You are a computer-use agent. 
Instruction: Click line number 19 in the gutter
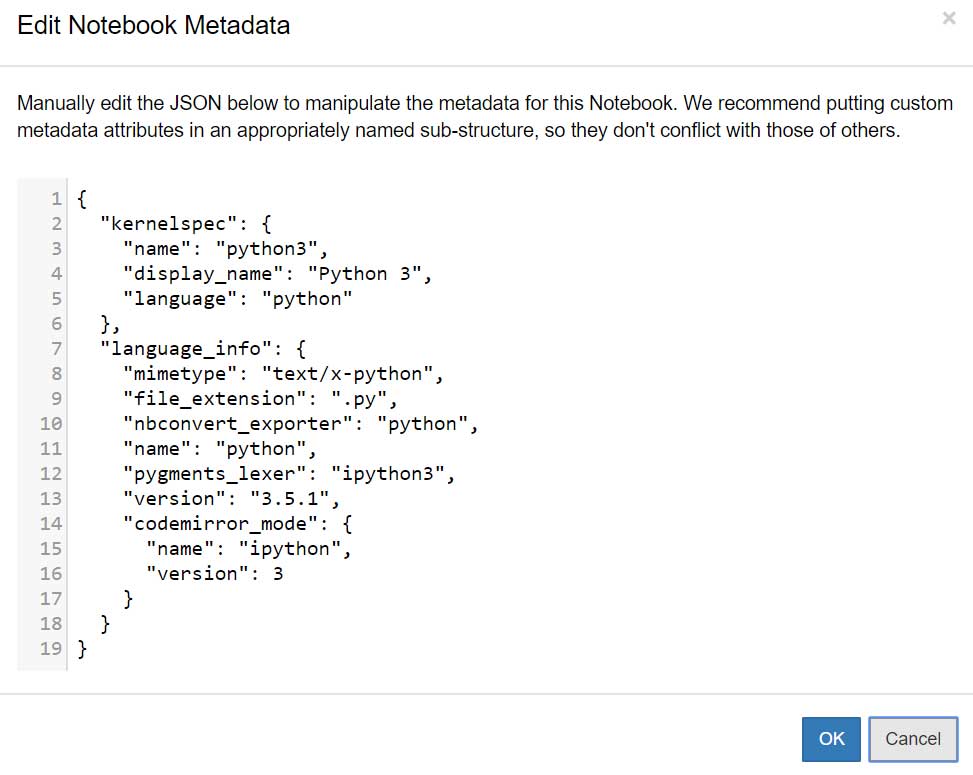click(51, 648)
